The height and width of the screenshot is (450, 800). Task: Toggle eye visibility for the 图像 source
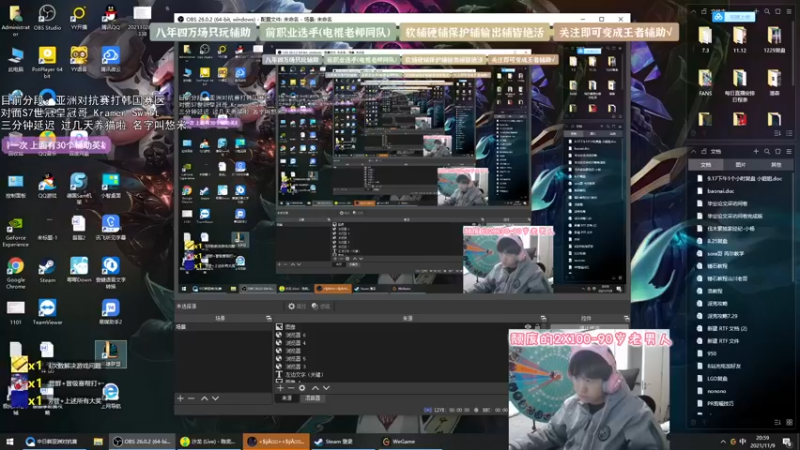pos(528,327)
